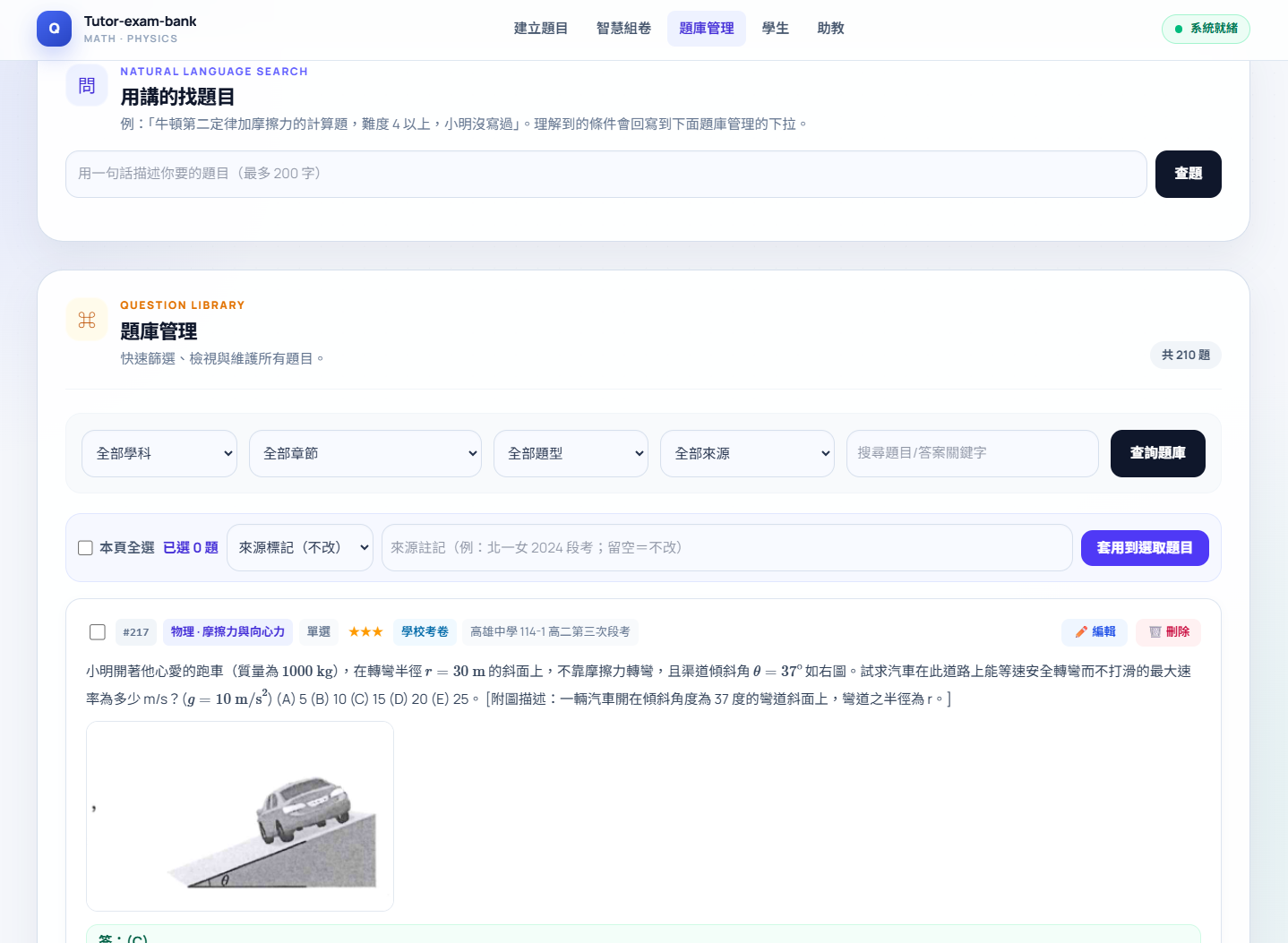Click 刪除 to delete question #217
Image resolution: width=1288 pixels, height=943 pixels.
[1168, 632]
